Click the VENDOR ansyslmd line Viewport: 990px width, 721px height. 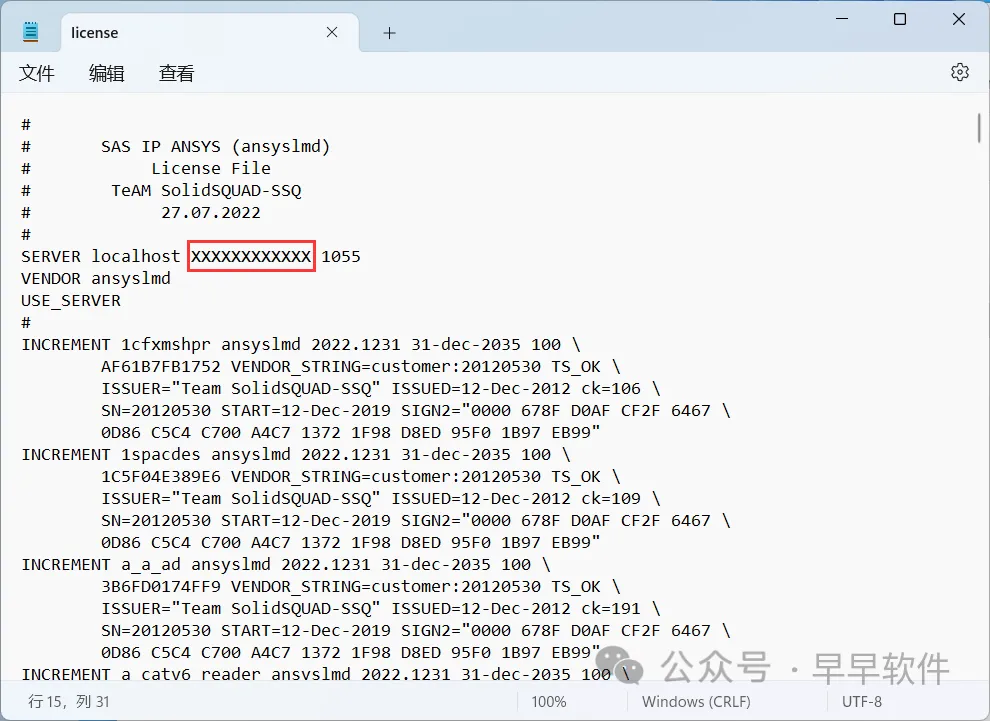[x=96, y=278]
